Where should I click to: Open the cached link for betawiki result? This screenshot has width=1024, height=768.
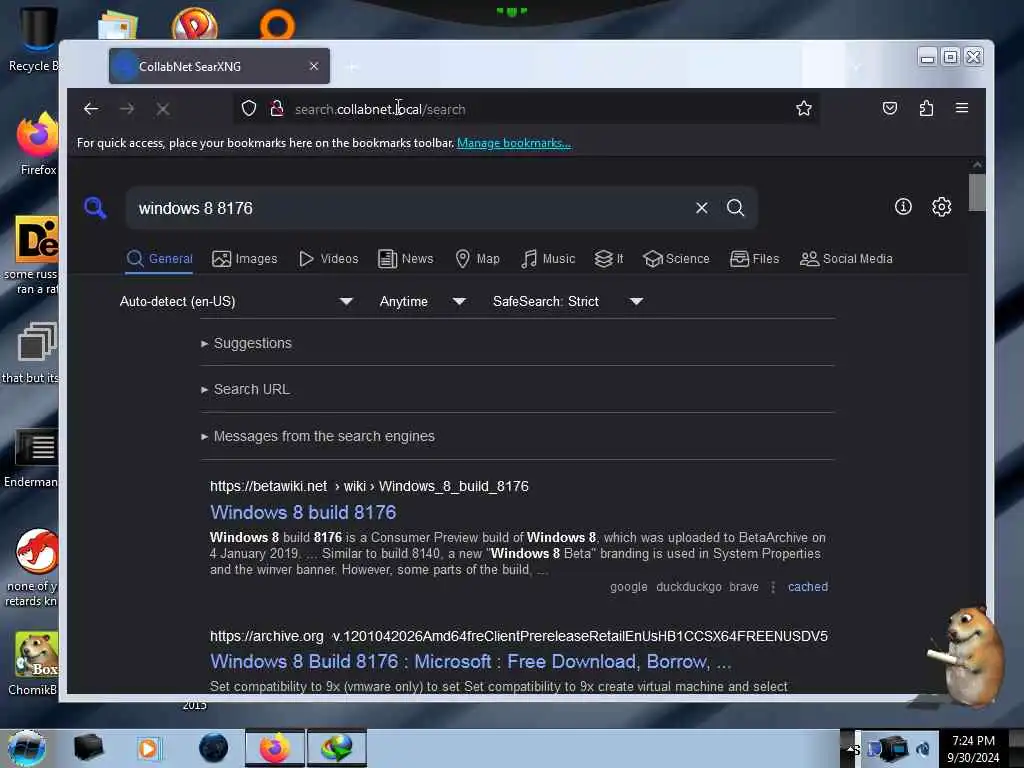click(x=808, y=586)
